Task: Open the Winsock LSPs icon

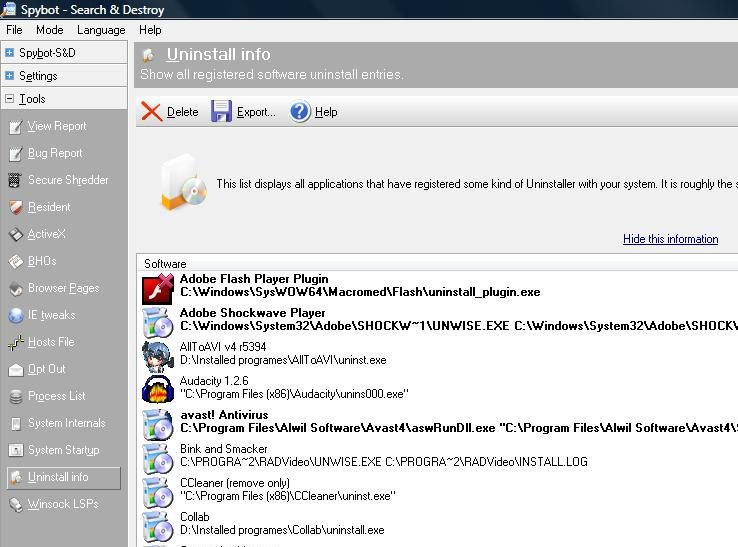Action: tap(15, 505)
